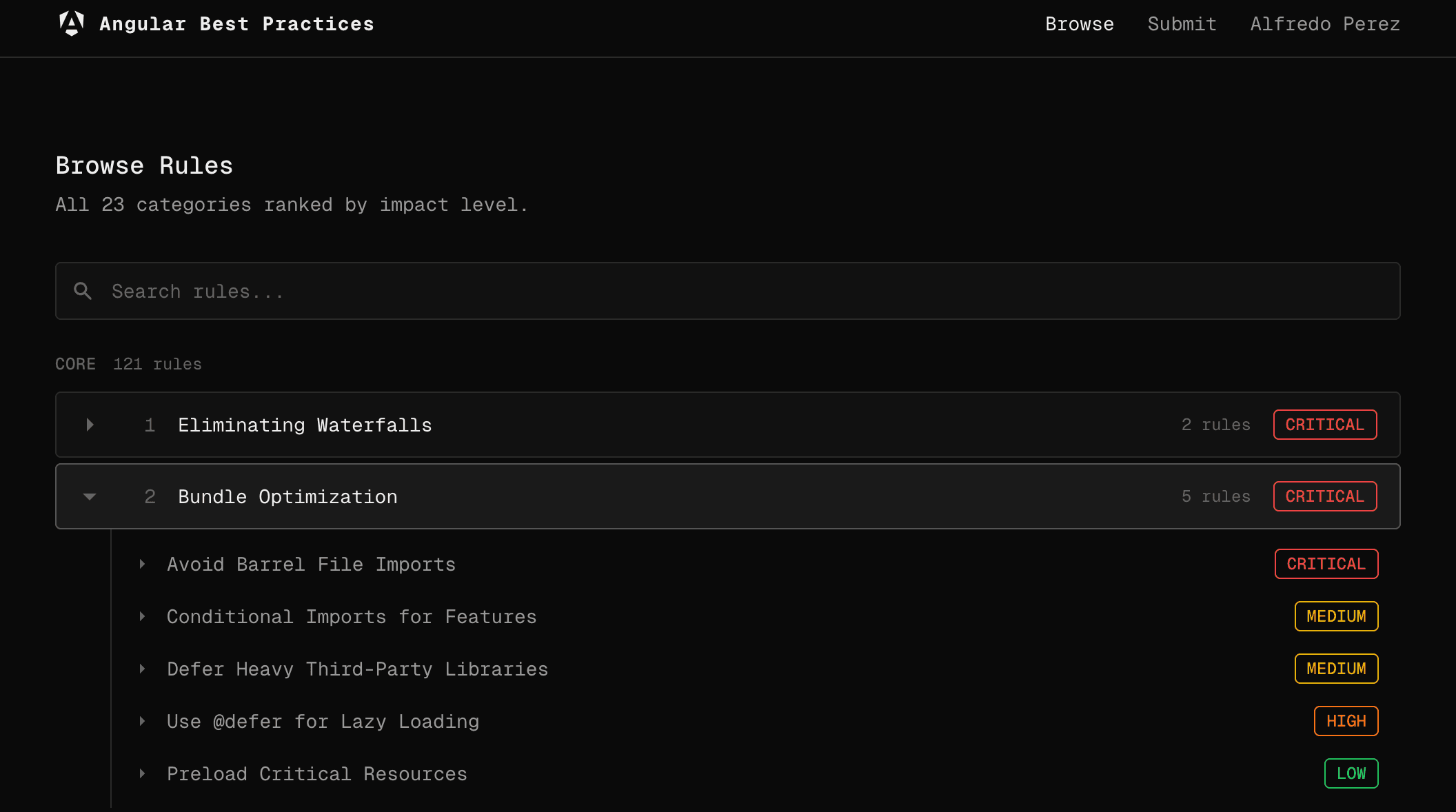Open the Preload Critical Resources rule

(316, 773)
